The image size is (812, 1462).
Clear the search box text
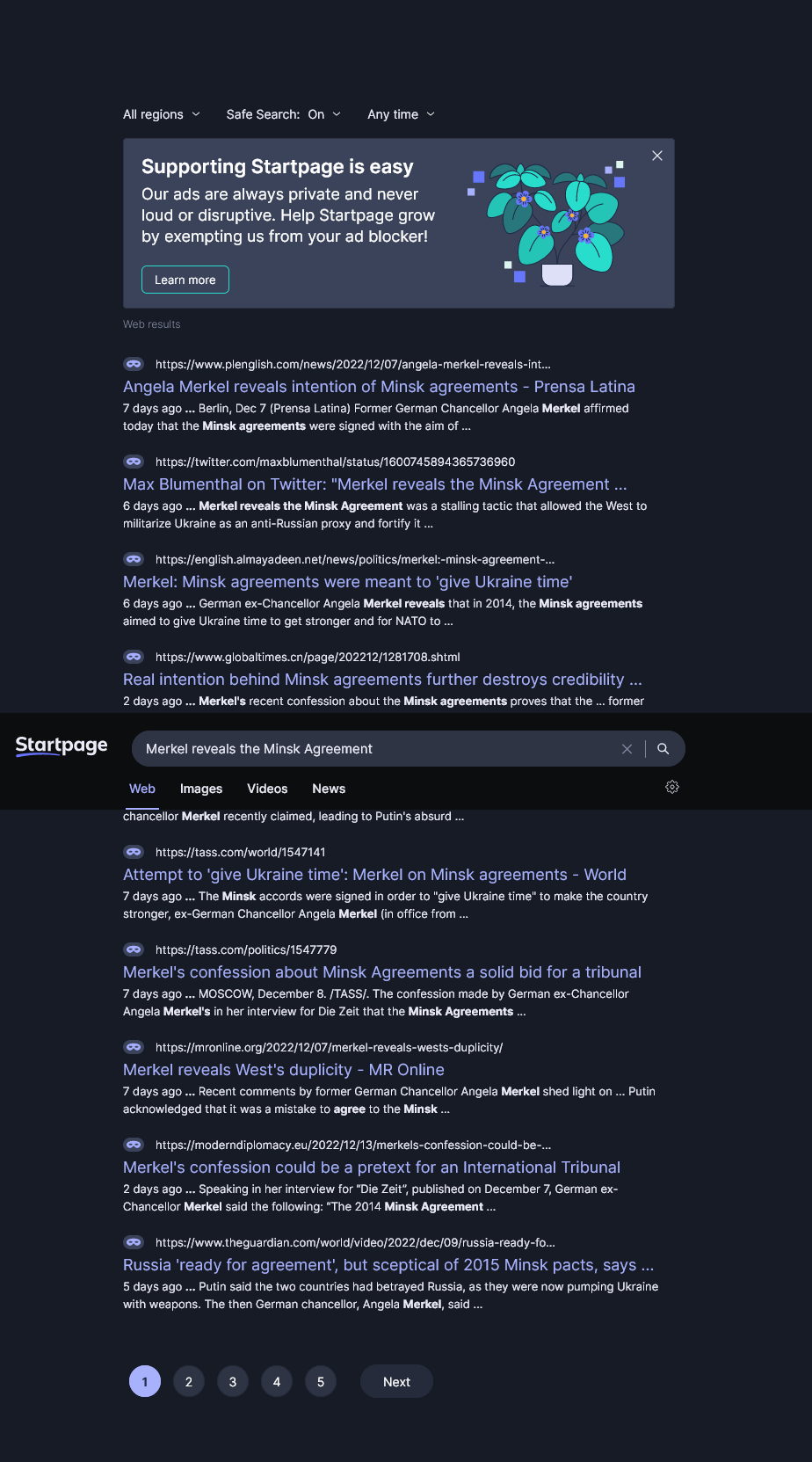pos(627,749)
